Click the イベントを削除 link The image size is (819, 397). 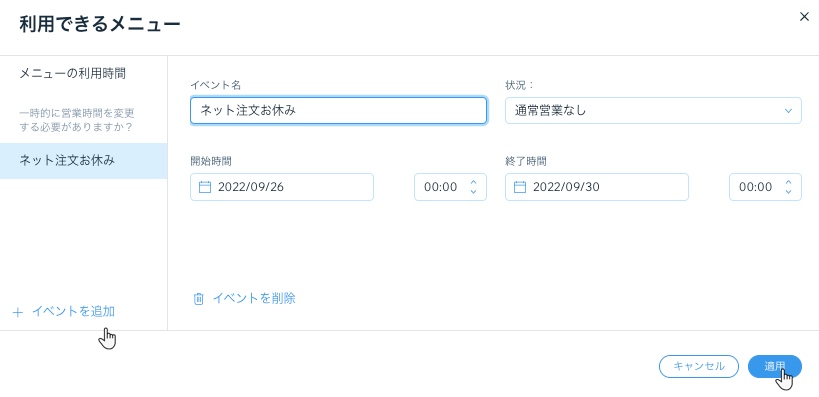254,298
